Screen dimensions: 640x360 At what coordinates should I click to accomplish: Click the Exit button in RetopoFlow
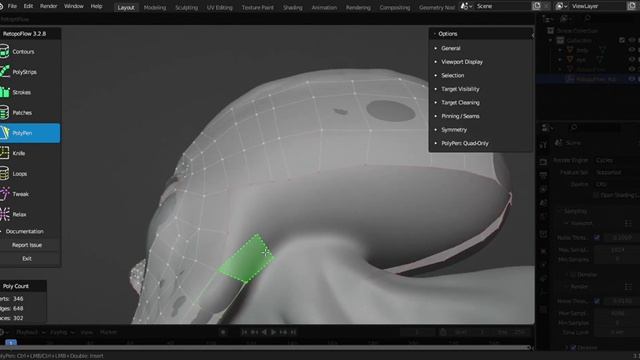(x=27, y=259)
